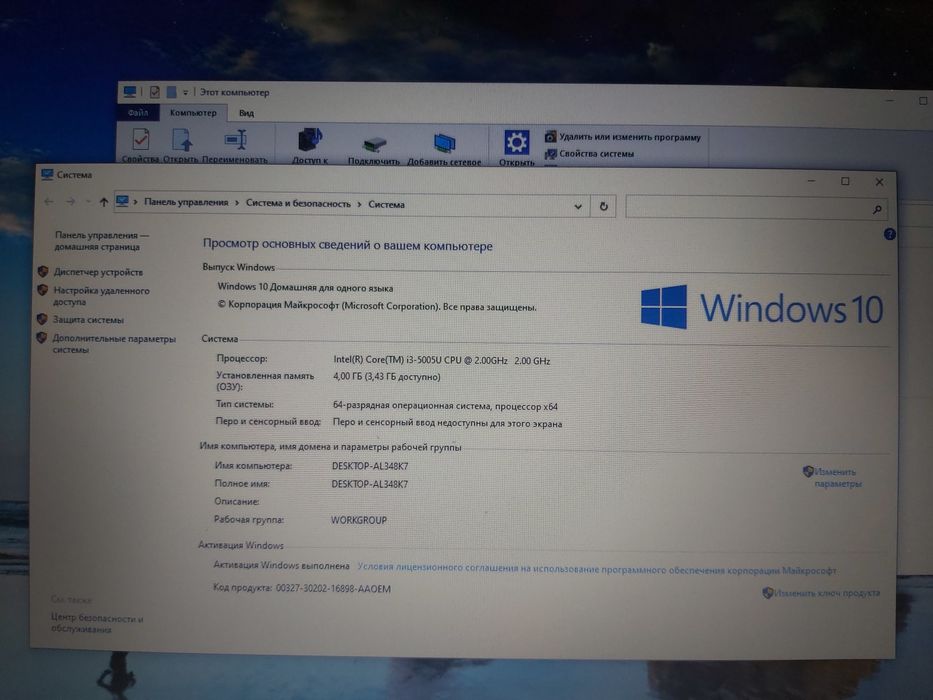Minimize the Система window
Screen dimensions: 933x700
pos(812,180)
